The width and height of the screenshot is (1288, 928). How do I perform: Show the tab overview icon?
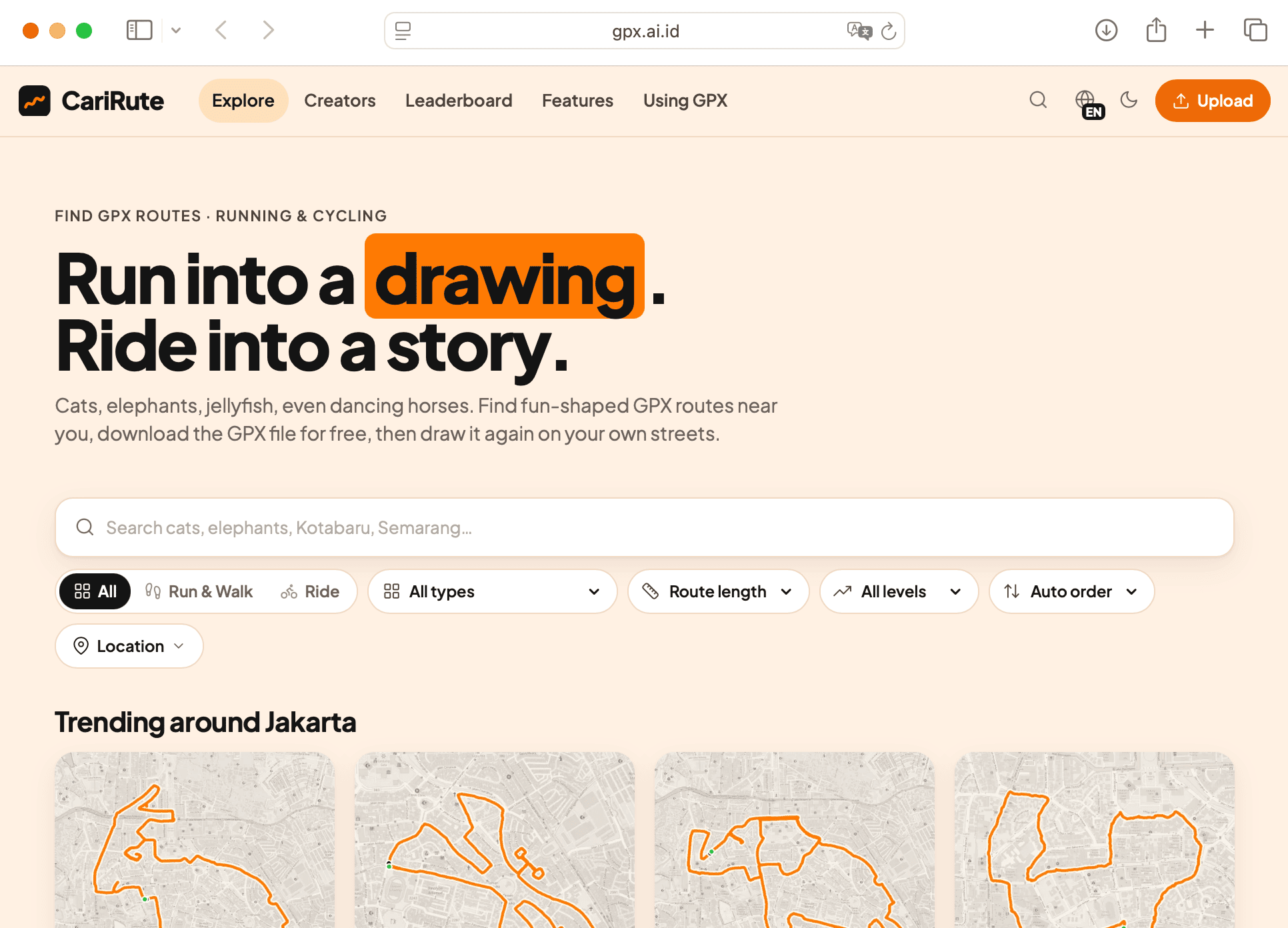[x=1255, y=30]
